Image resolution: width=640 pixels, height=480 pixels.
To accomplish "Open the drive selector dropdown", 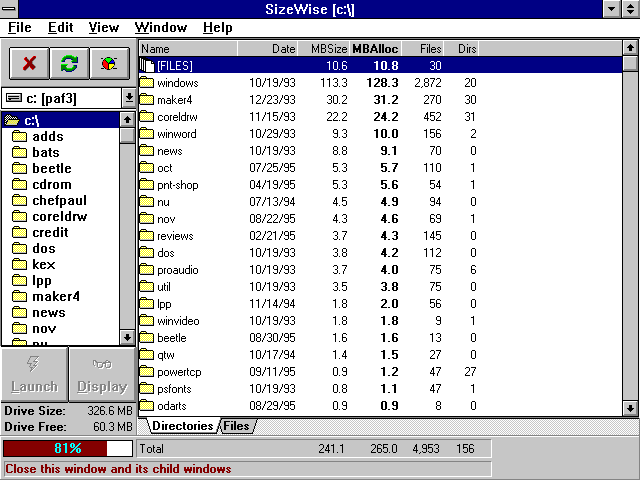I will (x=128, y=98).
